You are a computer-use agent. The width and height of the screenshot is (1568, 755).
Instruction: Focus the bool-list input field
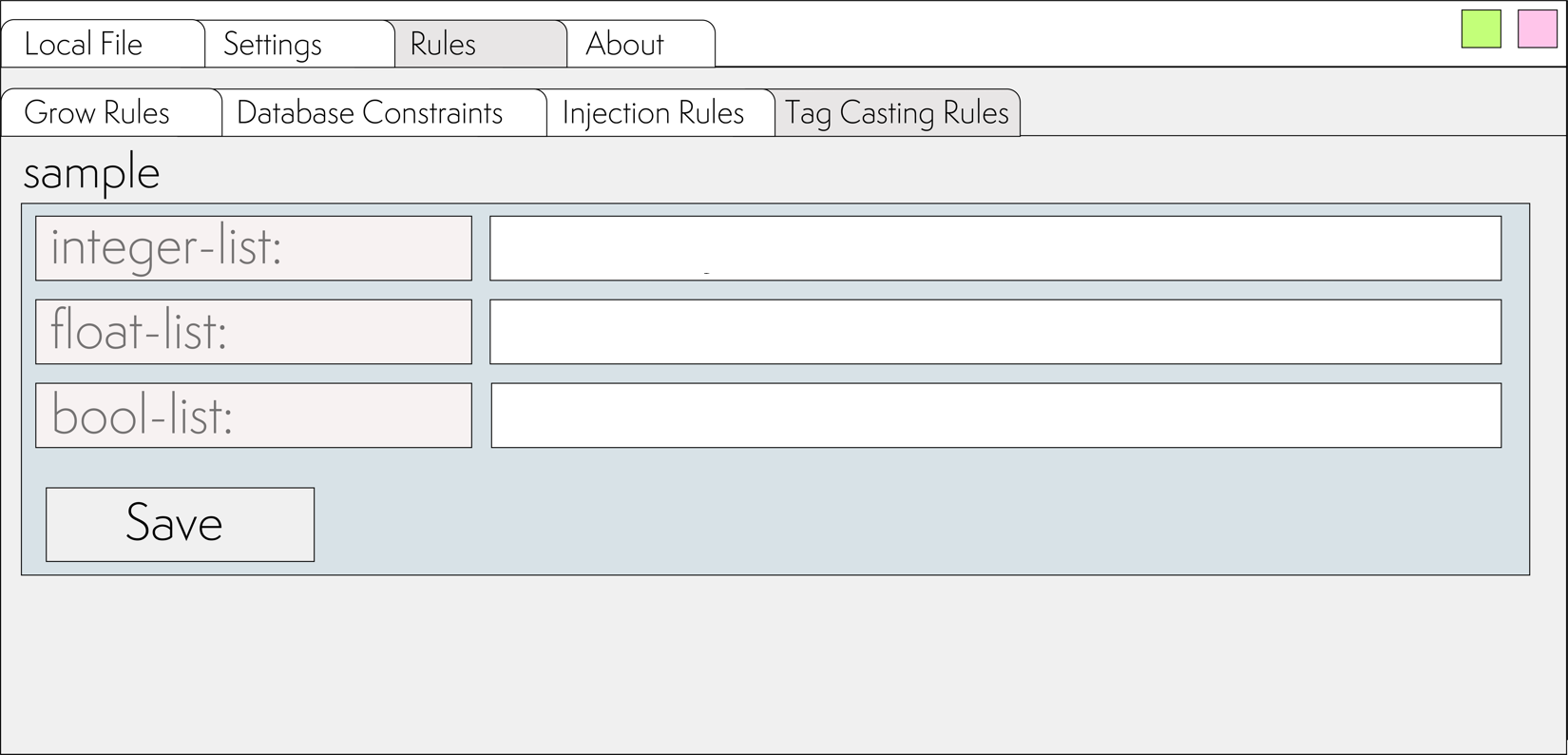pyautogui.click(x=996, y=416)
